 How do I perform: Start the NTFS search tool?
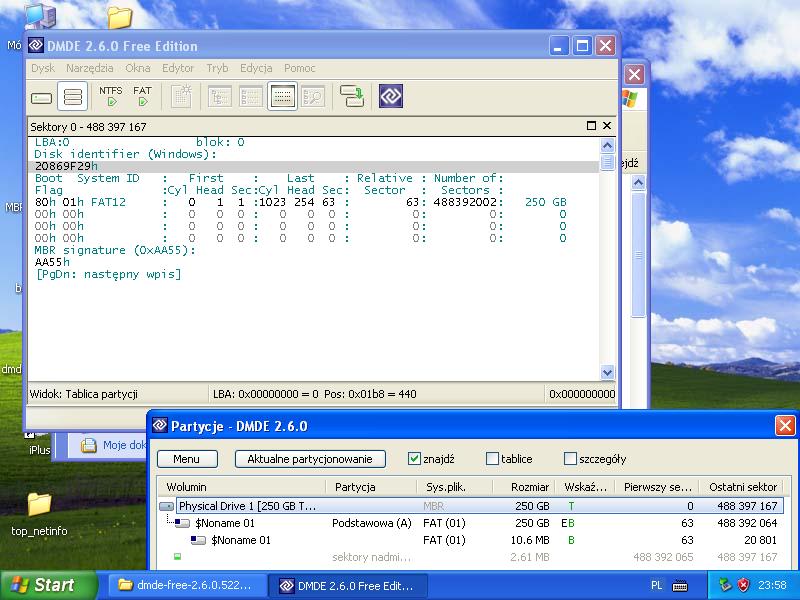click(111, 96)
